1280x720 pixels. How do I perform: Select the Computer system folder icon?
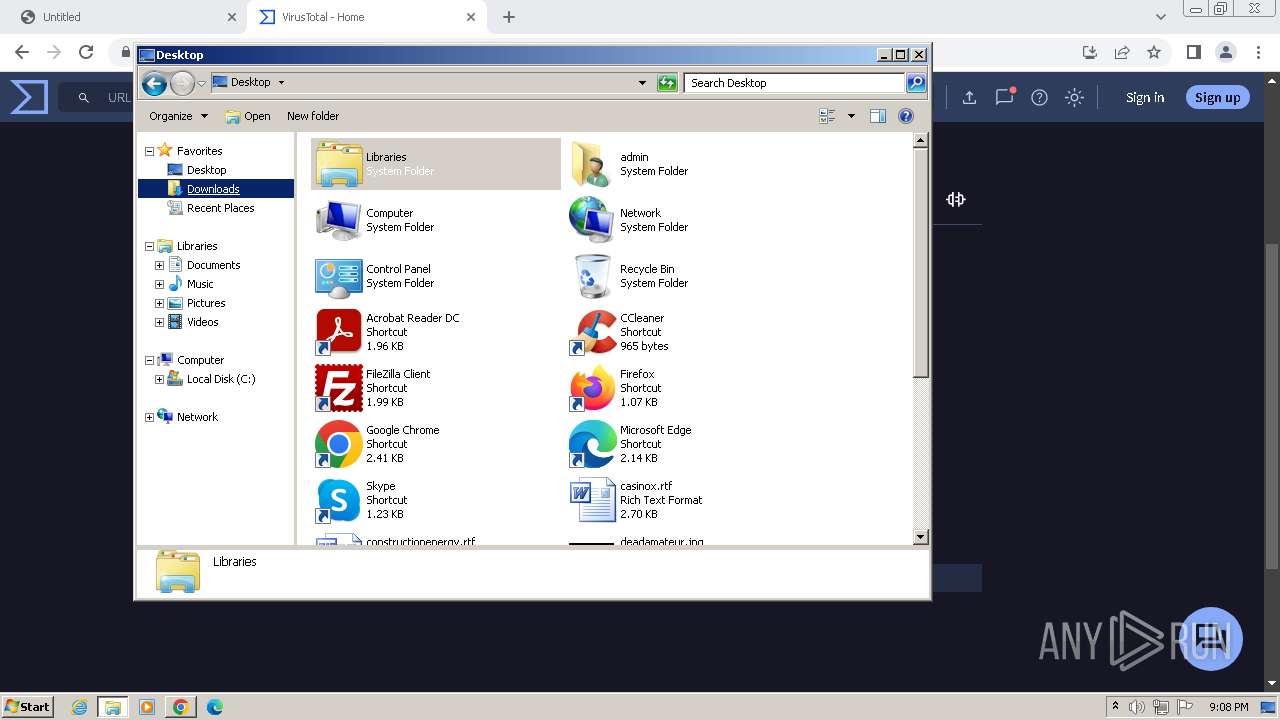pyautogui.click(x=339, y=220)
